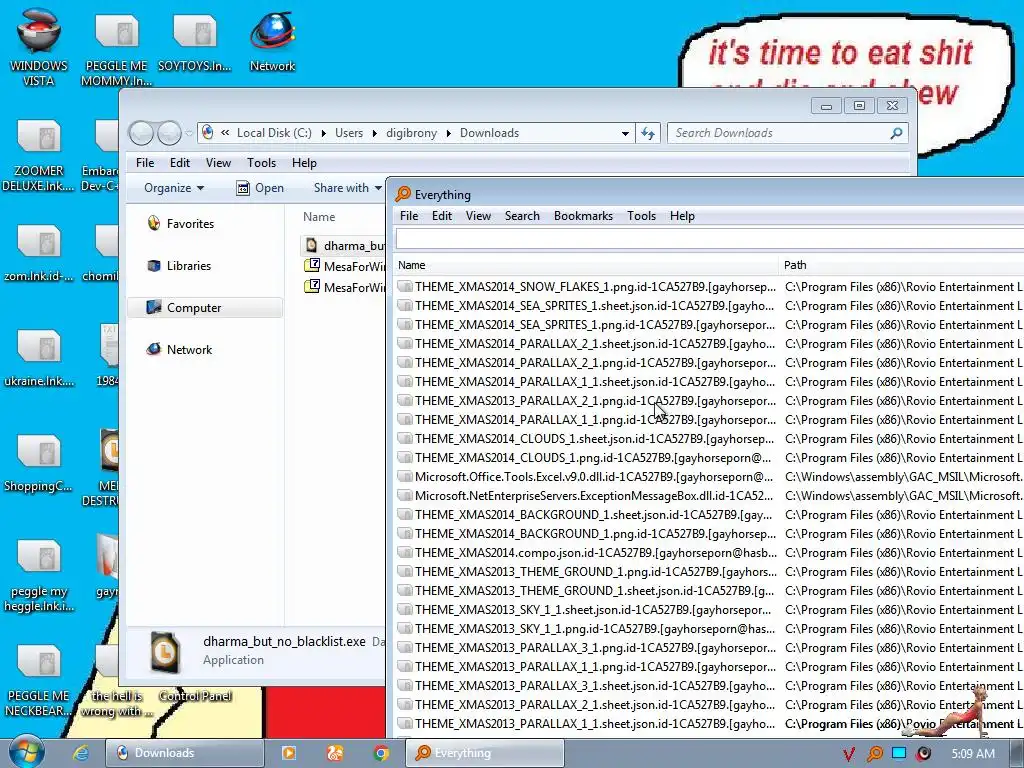Viewport: 1024px width, 768px height.
Task: Select Network in Explorer navigation pane
Action: [x=189, y=349]
